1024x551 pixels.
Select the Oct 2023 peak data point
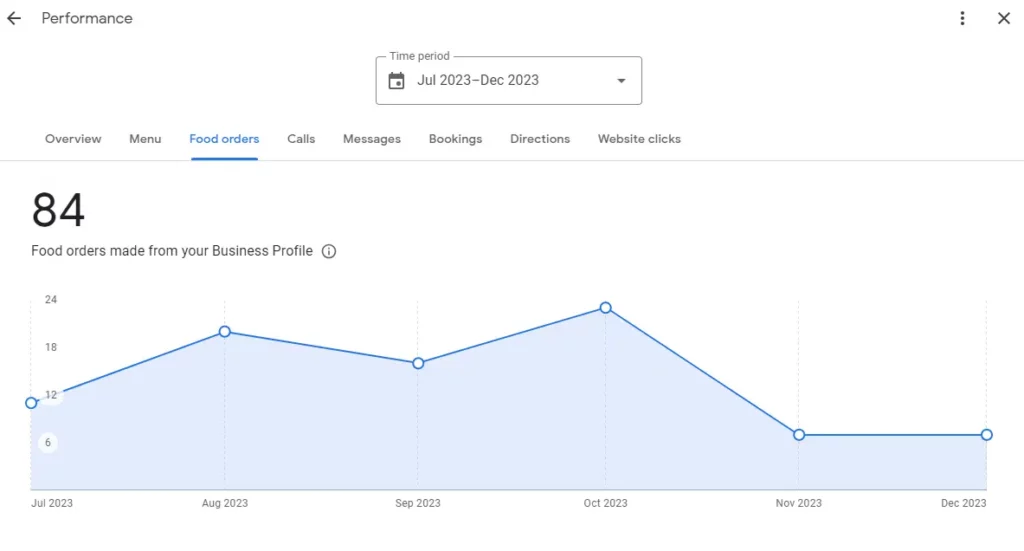pyautogui.click(x=605, y=308)
